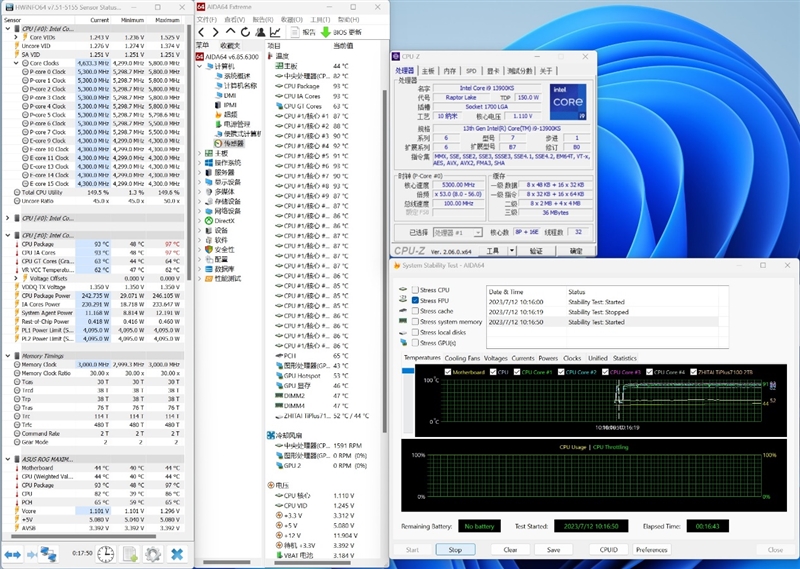Expand Core VIDs row in HWiNFO
The image size is (800, 569).
(x=16, y=37)
